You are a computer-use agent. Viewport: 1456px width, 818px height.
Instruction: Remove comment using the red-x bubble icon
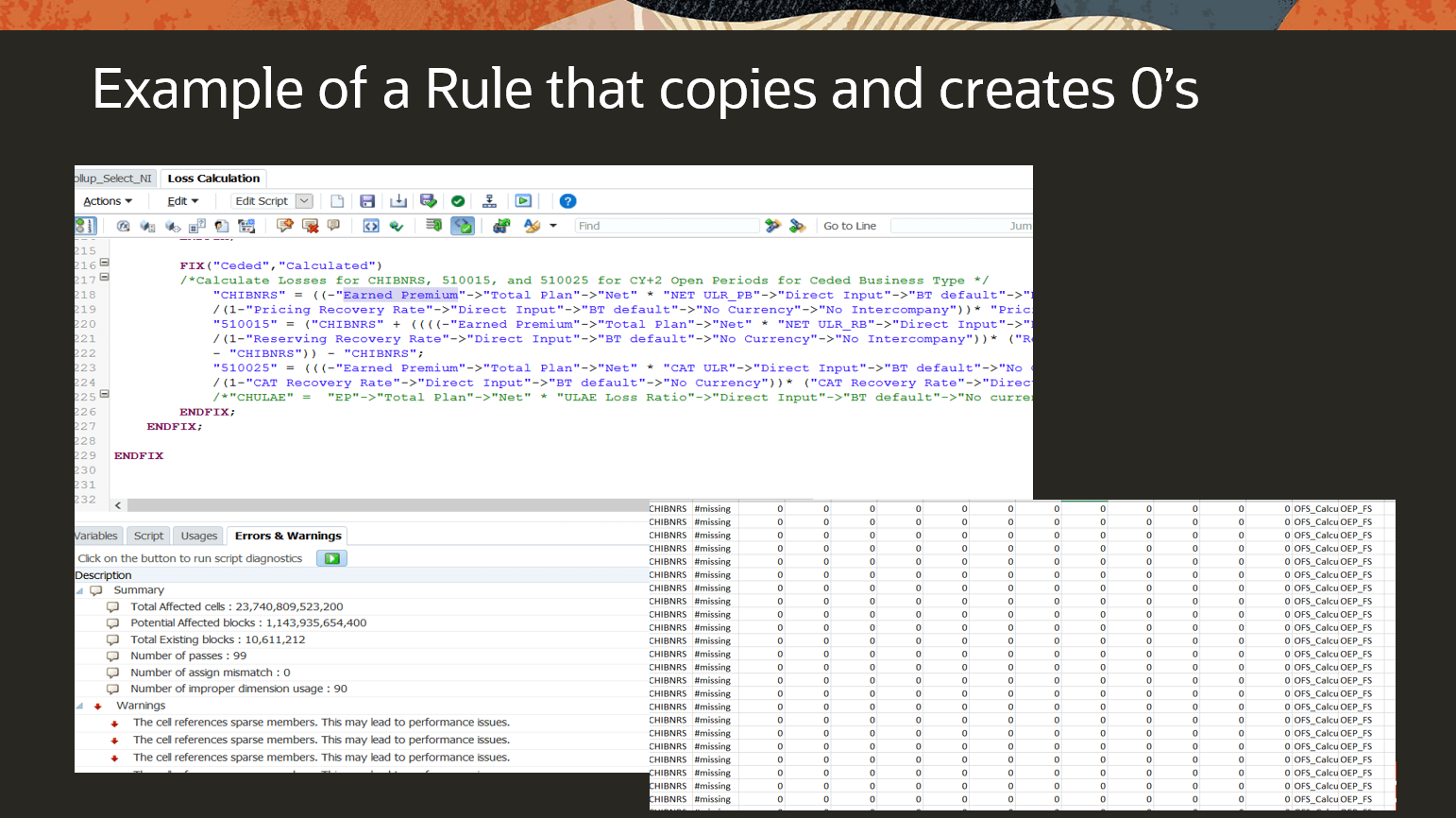tap(309, 225)
